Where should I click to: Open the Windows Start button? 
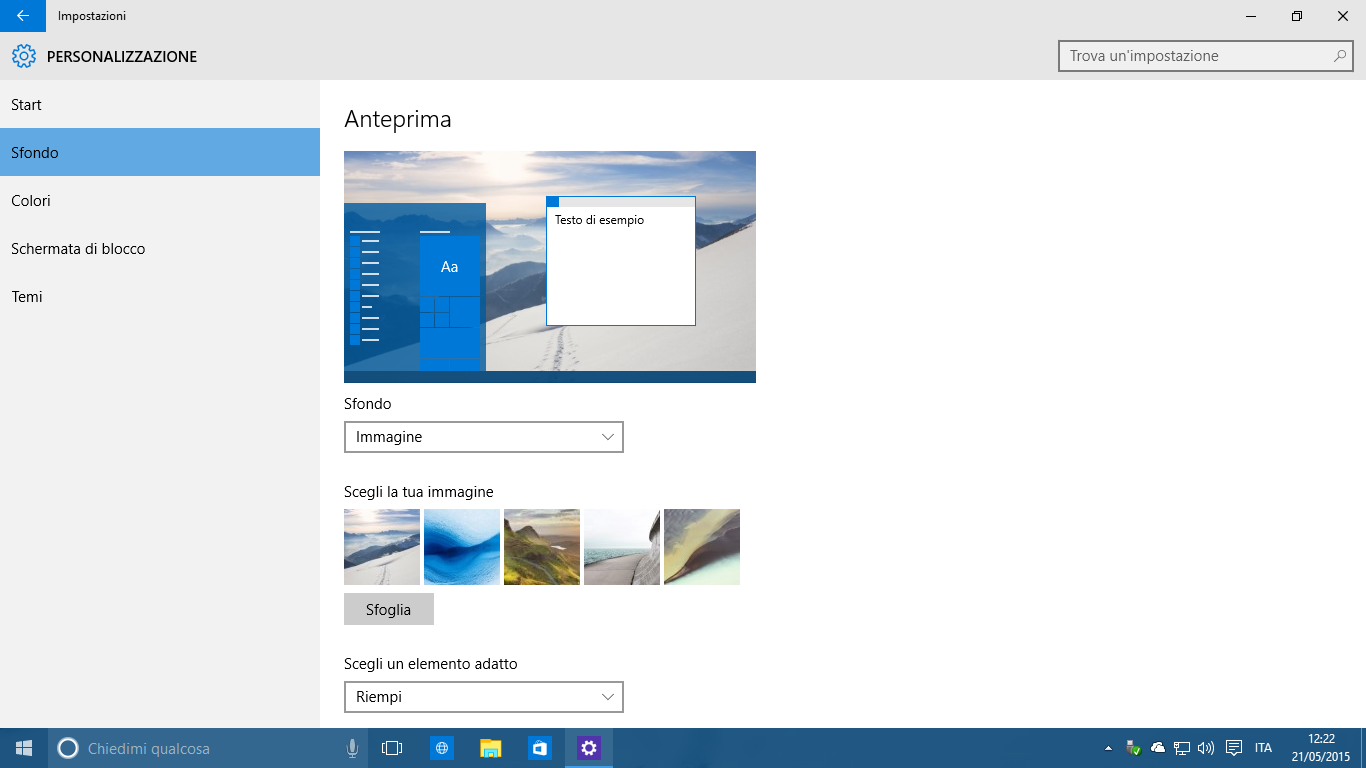point(24,748)
